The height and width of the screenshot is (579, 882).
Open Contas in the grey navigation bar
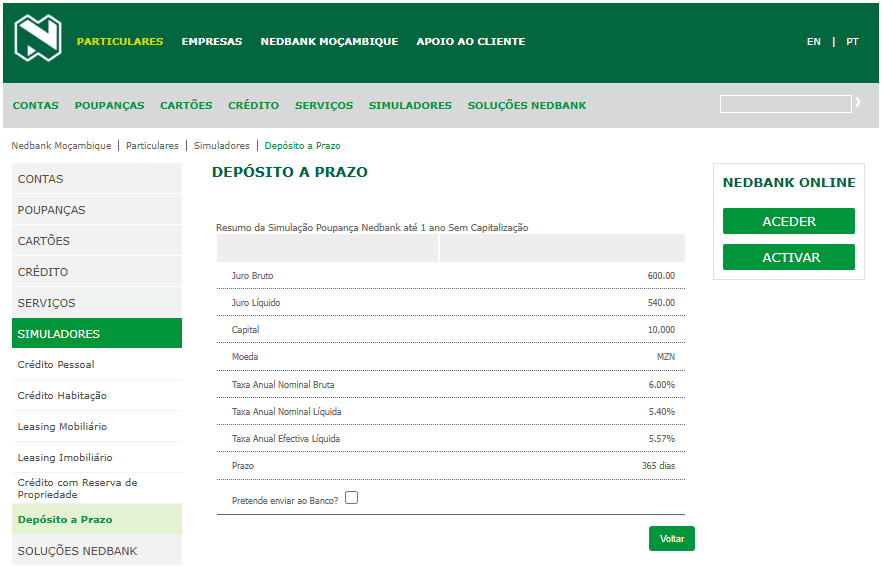35,105
